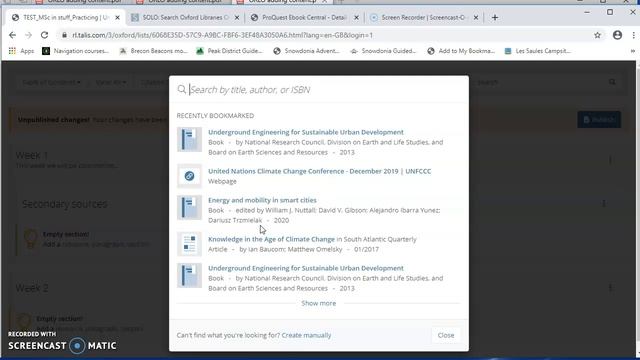640x360 pixels.
Task: Open Week 2 three-dot options
Action: click(610, 288)
